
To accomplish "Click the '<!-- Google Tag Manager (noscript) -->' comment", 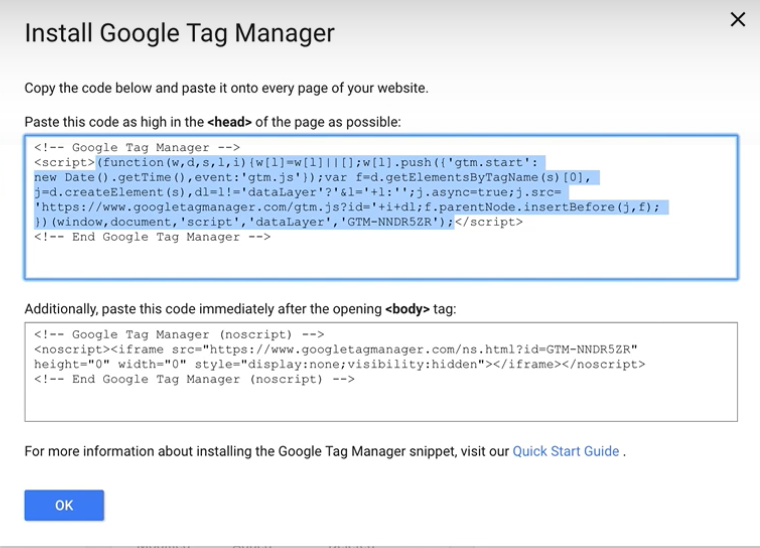I will tap(179, 334).
